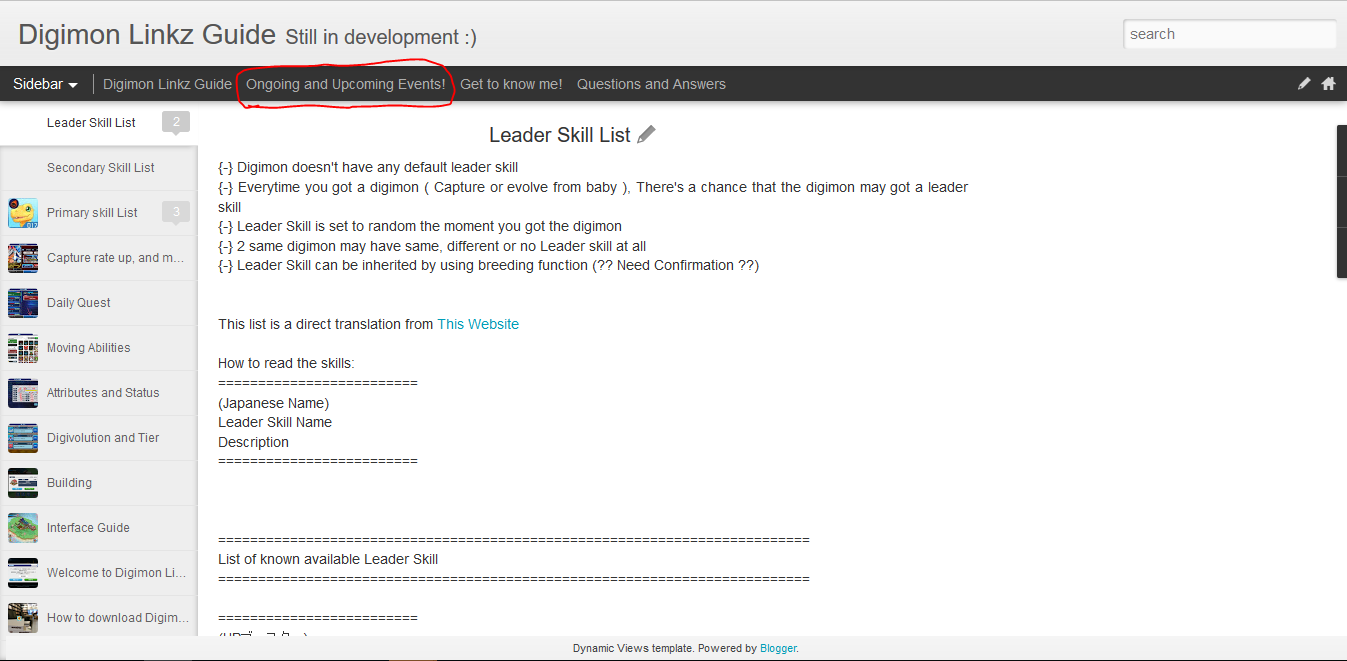Click the home icon in navbar

point(1329,84)
